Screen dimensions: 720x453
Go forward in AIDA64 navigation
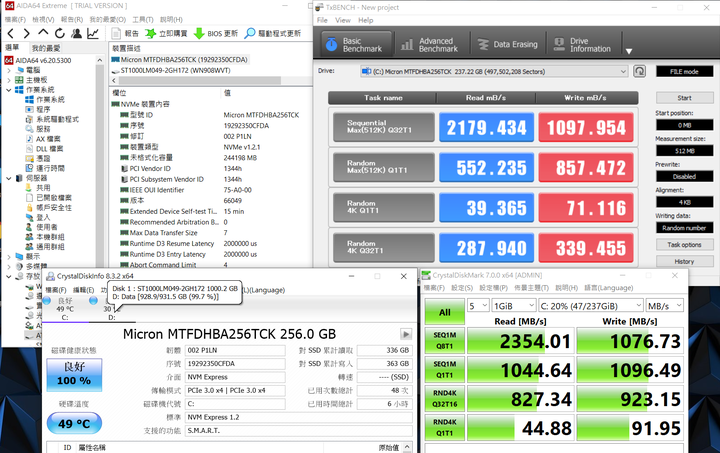coord(27,34)
